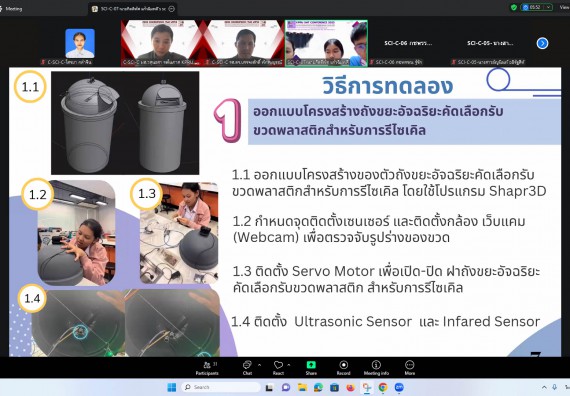Image resolution: width=570 pixels, height=396 pixels.
Task: Select the shared-screen tab SCI-C-07
Action: pyautogui.click(x=133, y=8)
